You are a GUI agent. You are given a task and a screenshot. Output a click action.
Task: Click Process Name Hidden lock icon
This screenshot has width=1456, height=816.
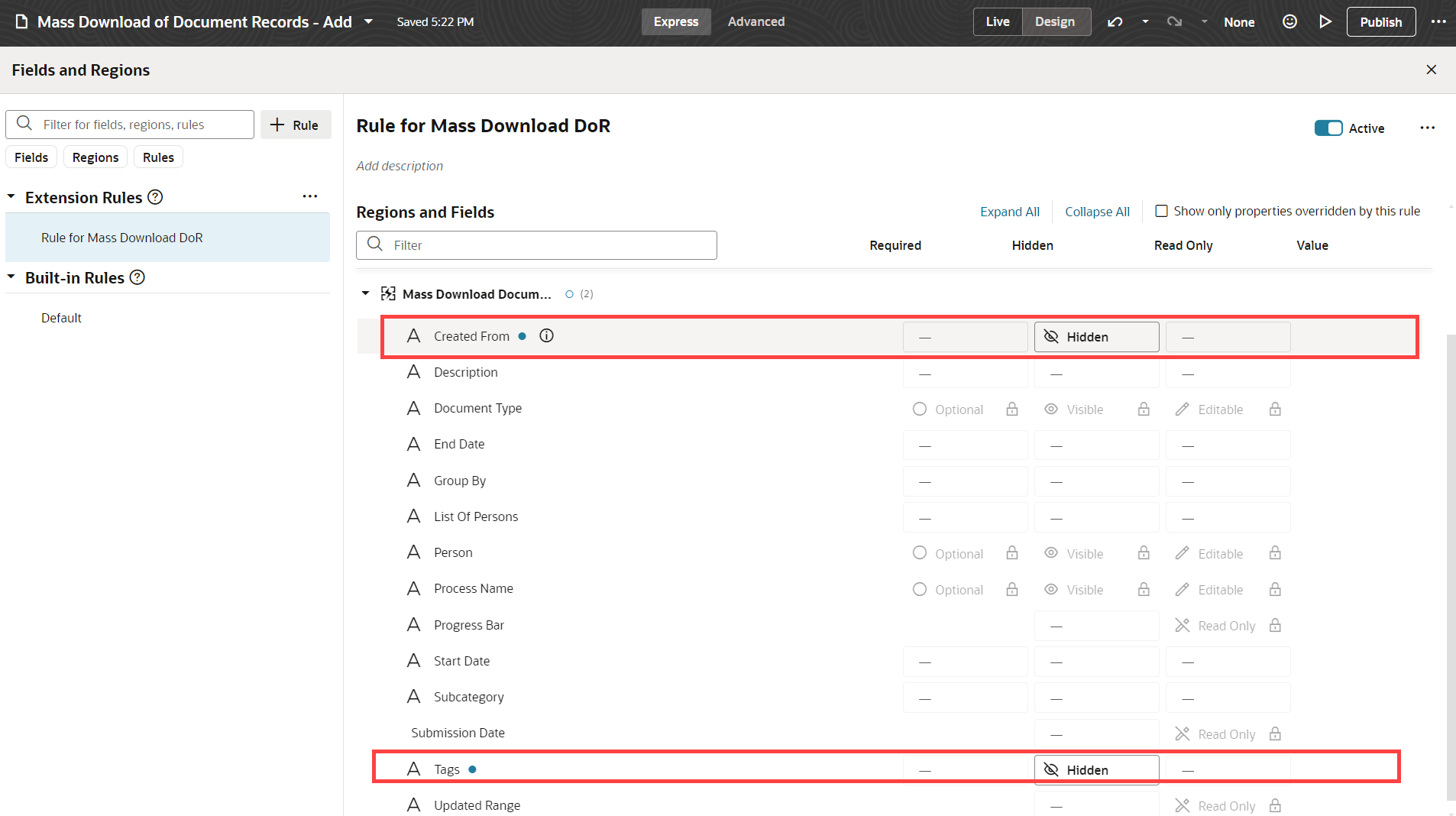pos(1144,589)
